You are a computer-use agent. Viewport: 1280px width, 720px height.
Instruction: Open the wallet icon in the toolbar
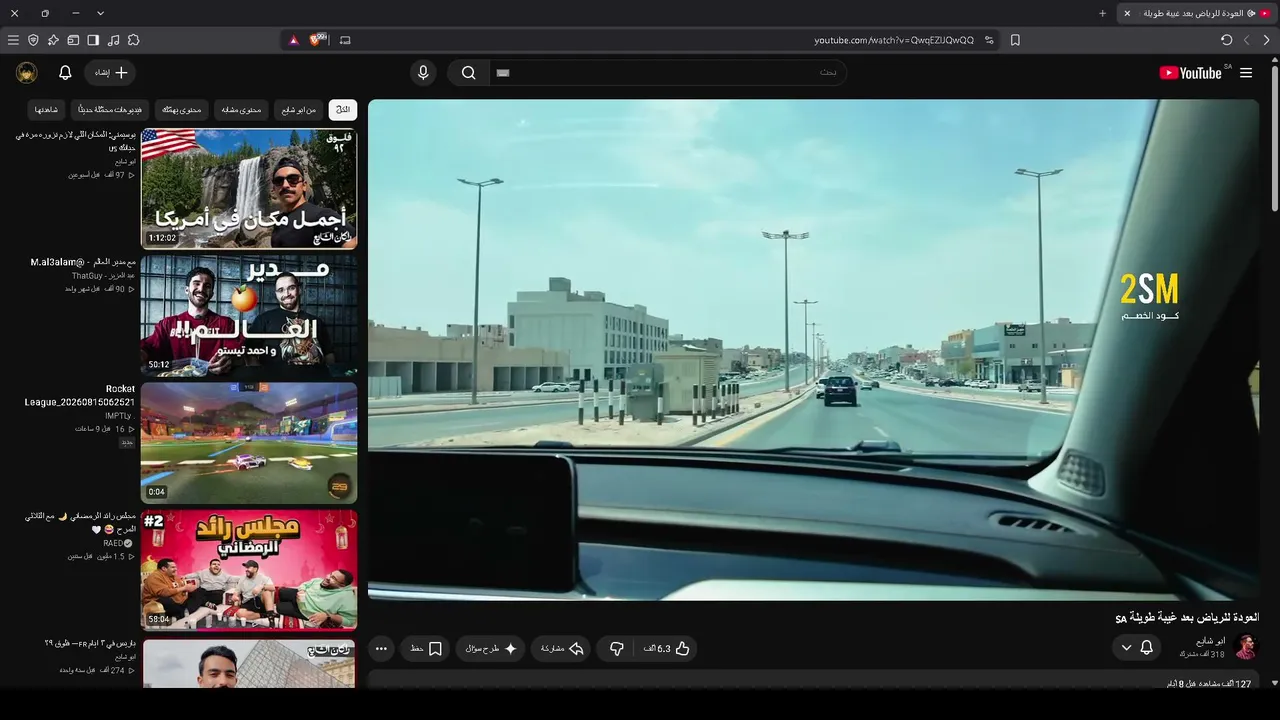73,40
